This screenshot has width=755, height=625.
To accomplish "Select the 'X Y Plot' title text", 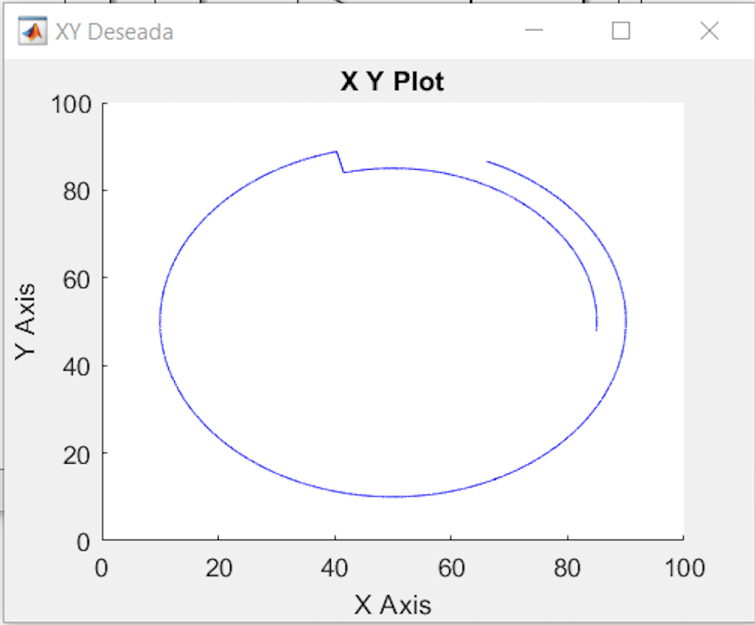I will [392, 81].
